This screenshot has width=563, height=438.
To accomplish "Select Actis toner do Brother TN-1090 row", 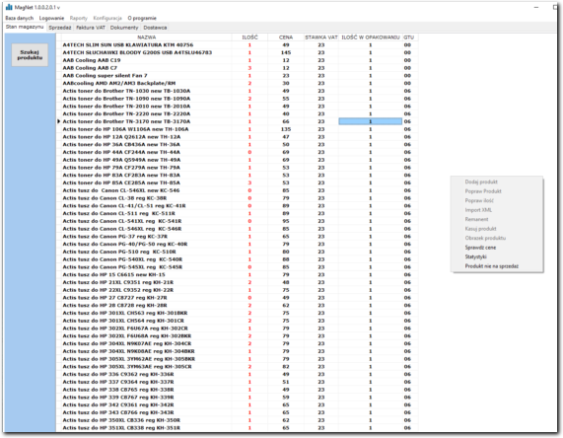I will (x=237, y=99).
